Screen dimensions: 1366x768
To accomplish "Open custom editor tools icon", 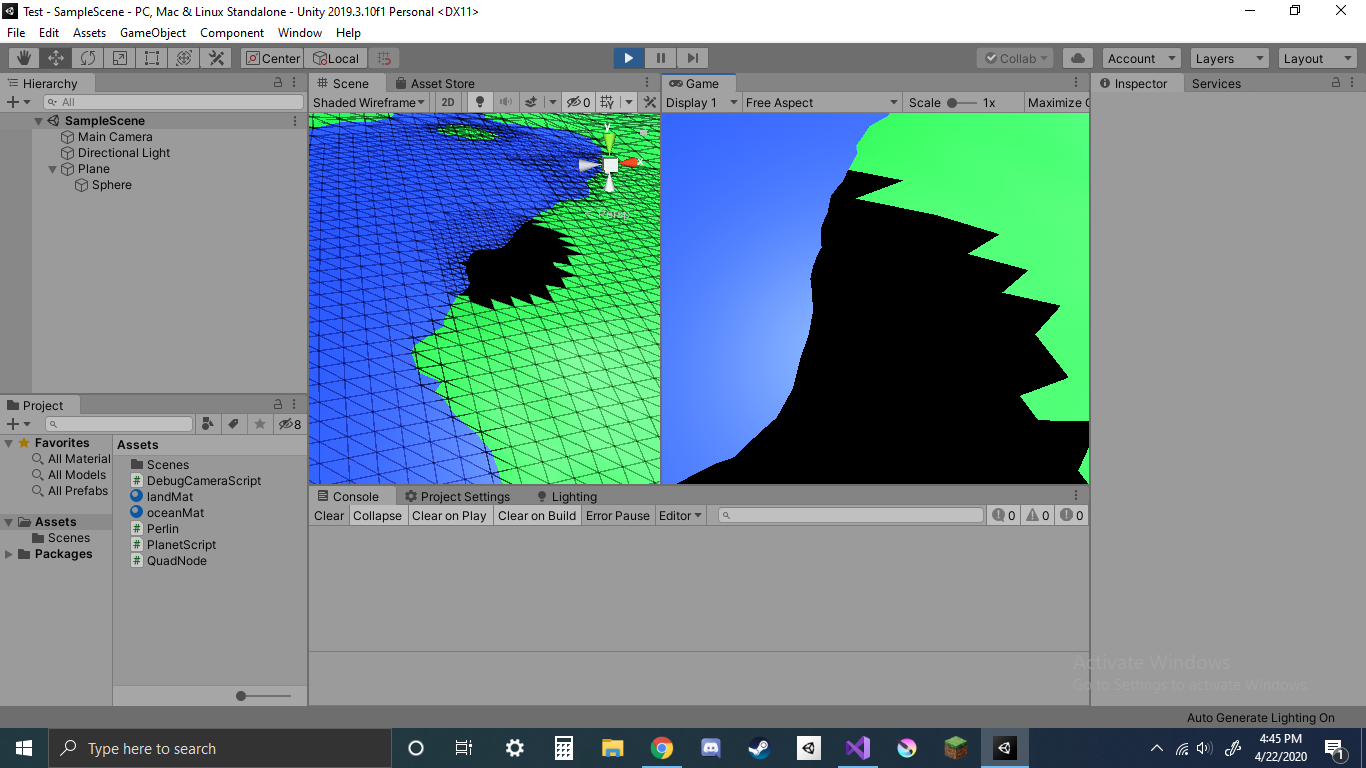I will click(216, 58).
